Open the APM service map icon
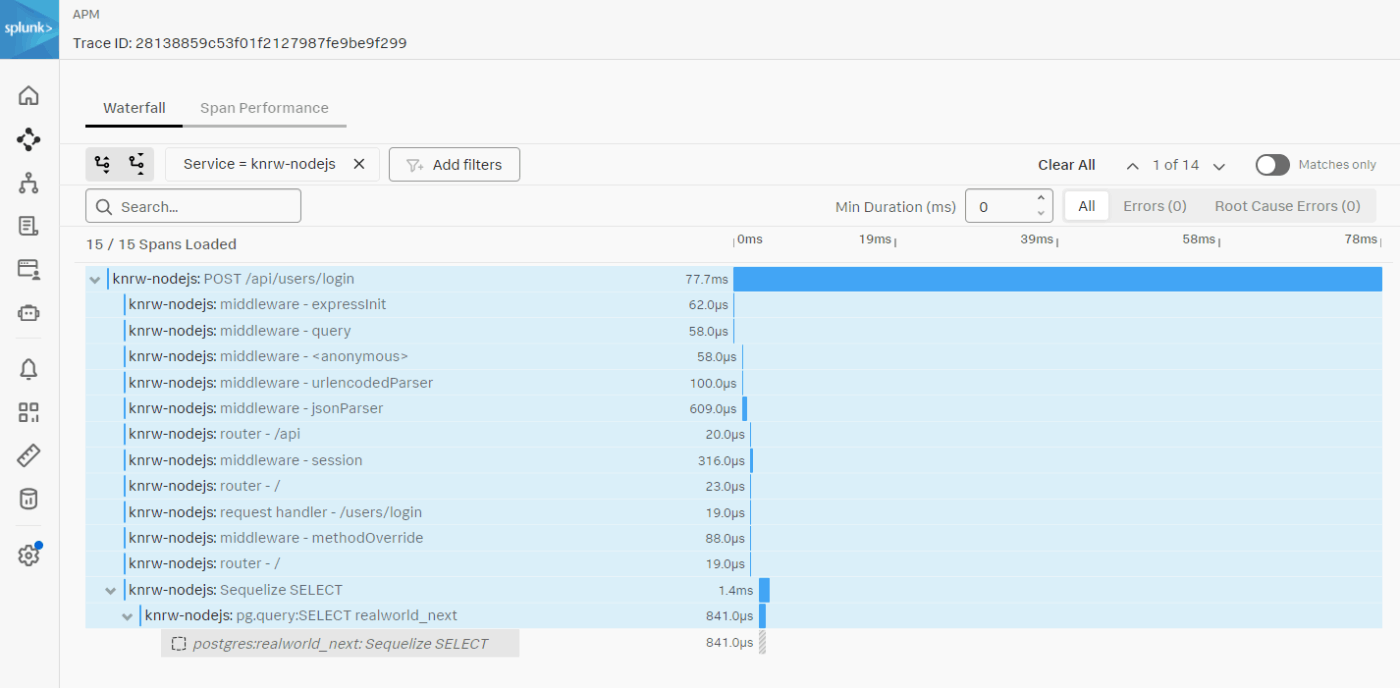 tap(29, 139)
